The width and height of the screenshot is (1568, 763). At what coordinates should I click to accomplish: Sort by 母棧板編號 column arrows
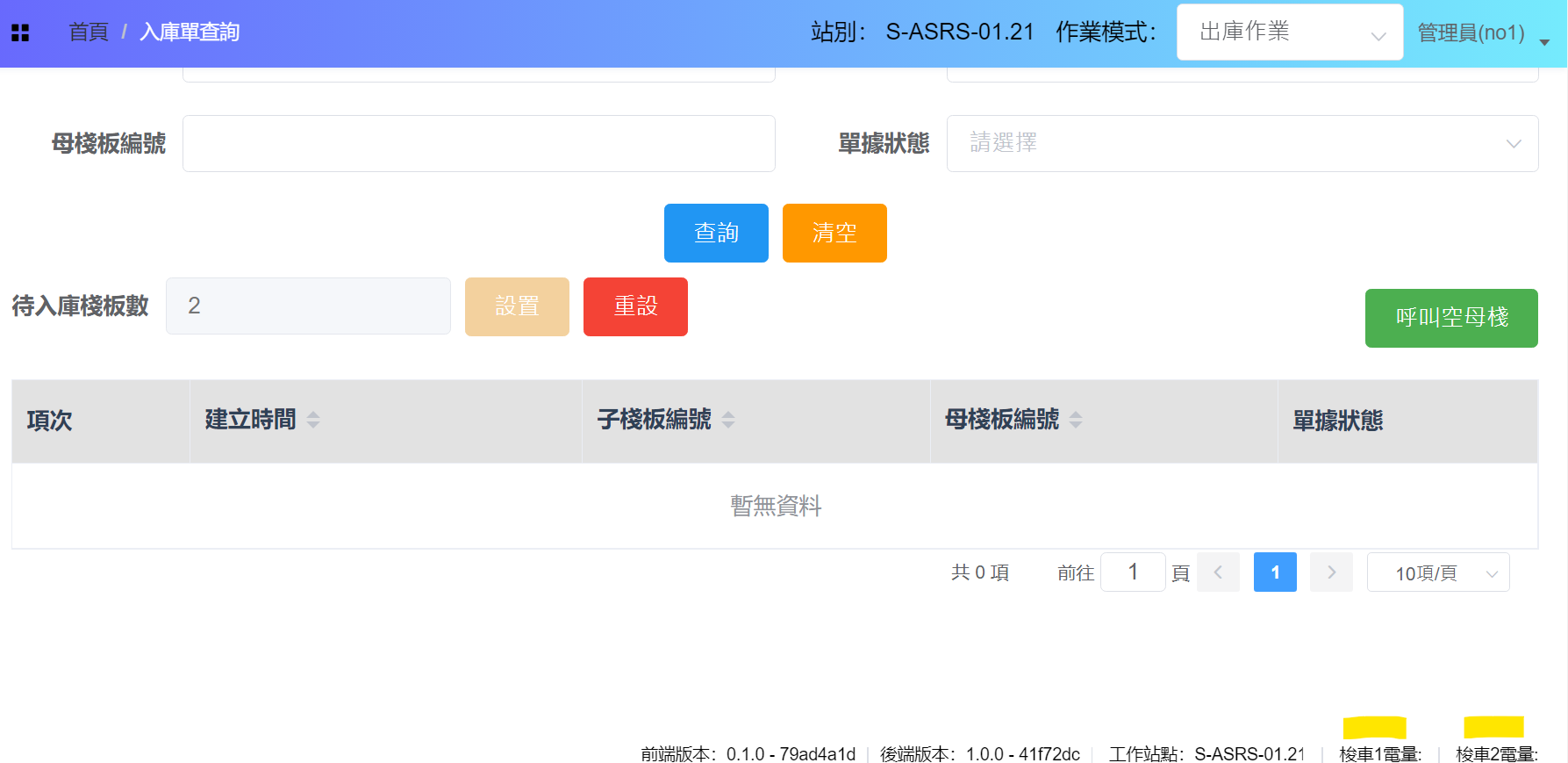coord(1076,421)
